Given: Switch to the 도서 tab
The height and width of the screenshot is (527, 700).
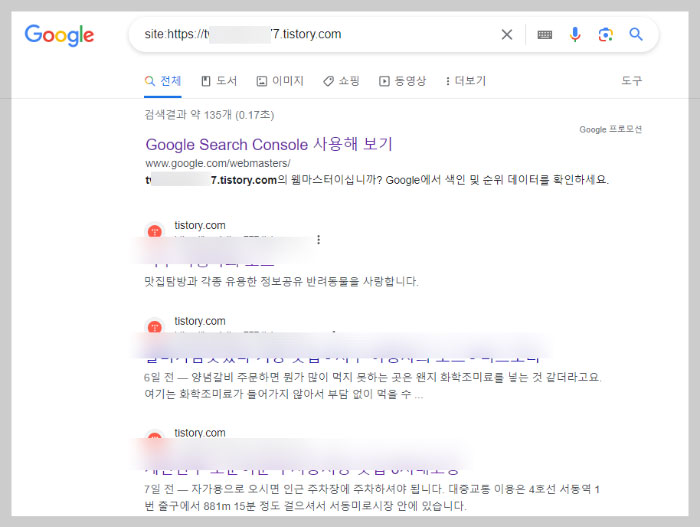Looking at the screenshot, I should [x=219, y=81].
